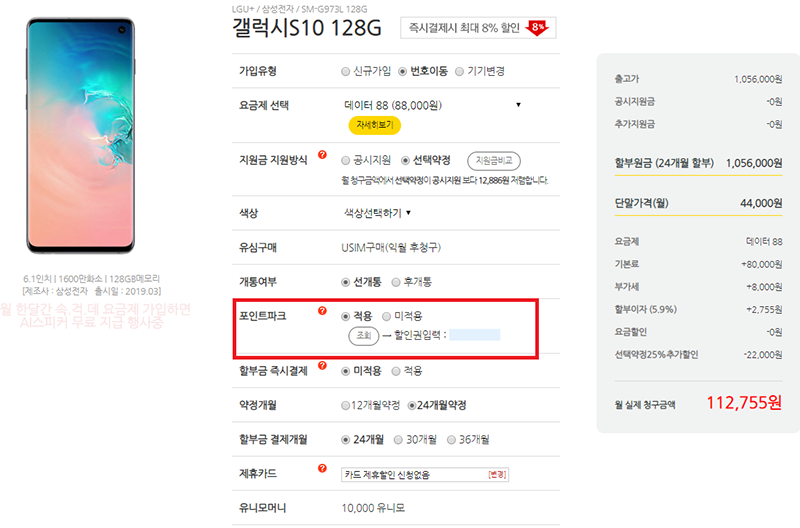The image size is (800, 528).
Task: Select 36개월 installment period
Action: click(x=451, y=439)
